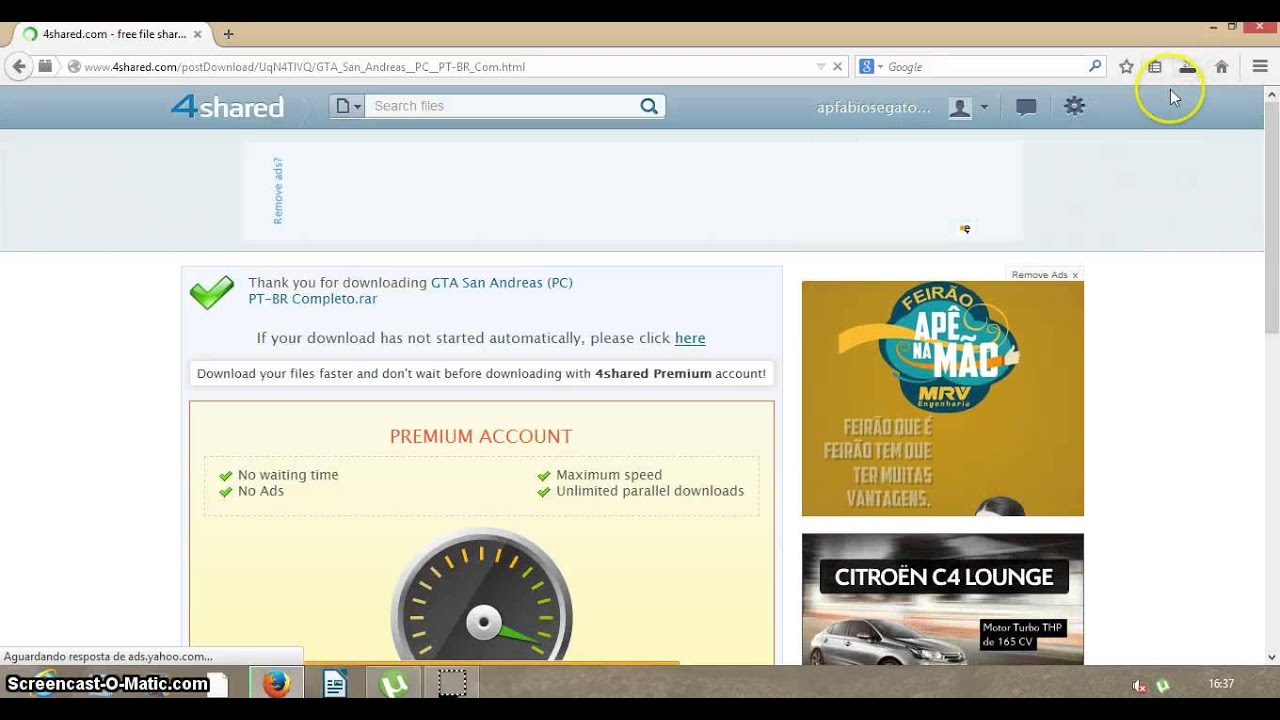This screenshot has height=720, width=1280.
Task: Open the MRV Feirão Apê na Mão ad
Action: pyautogui.click(x=943, y=398)
